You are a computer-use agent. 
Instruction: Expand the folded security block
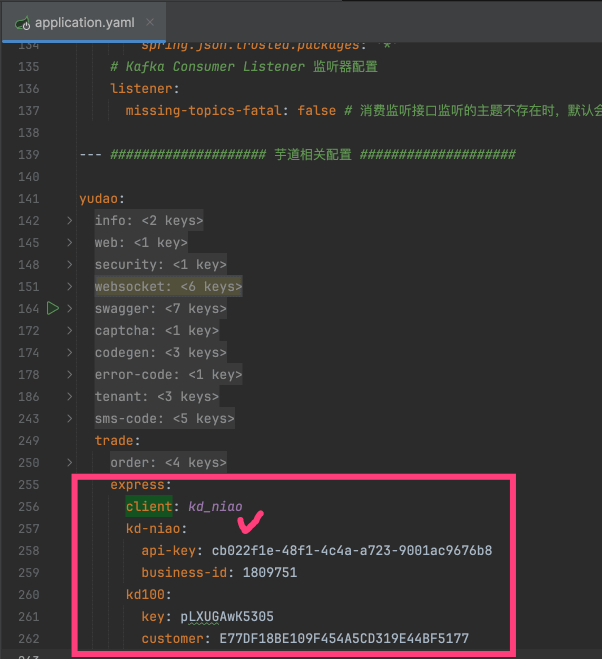pyautogui.click(x=69, y=264)
